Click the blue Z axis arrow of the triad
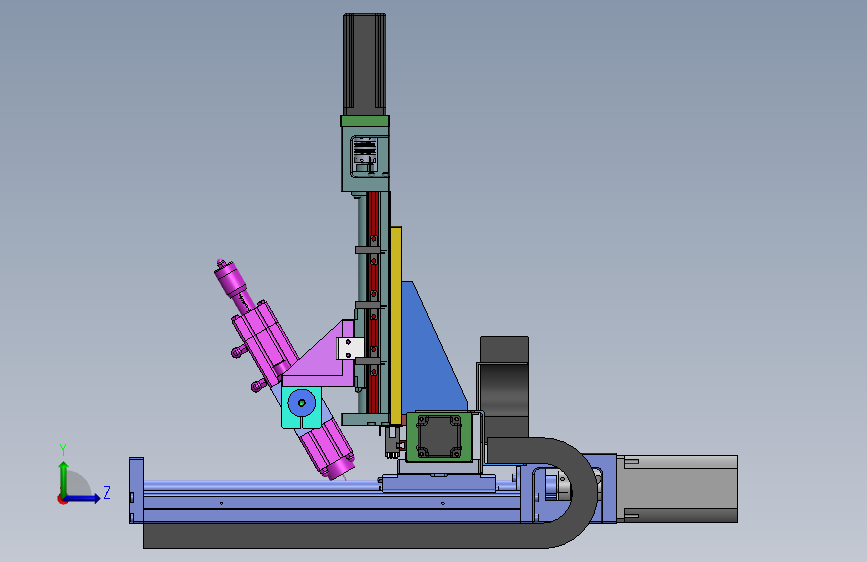 83,498
